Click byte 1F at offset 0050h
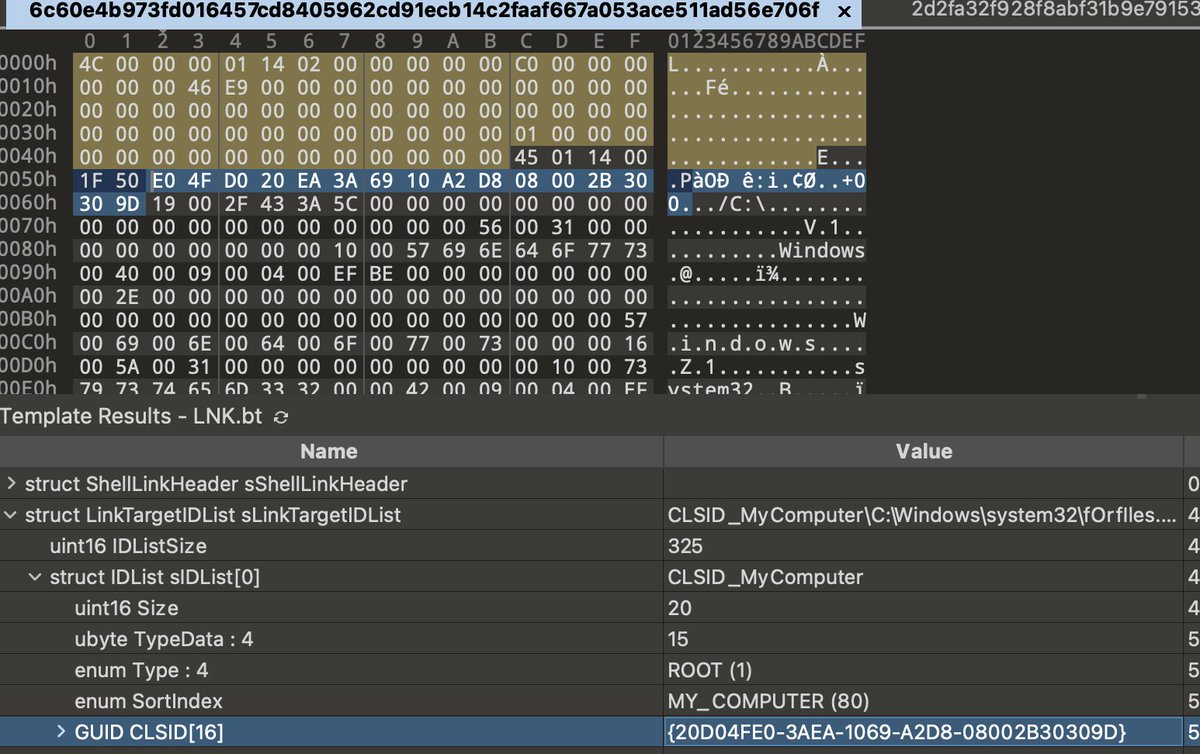 tap(90, 180)
